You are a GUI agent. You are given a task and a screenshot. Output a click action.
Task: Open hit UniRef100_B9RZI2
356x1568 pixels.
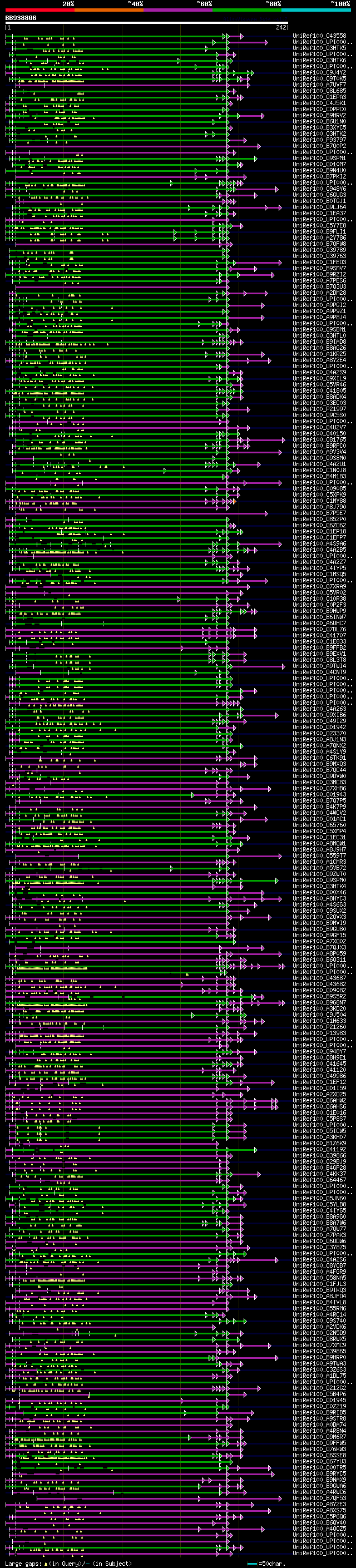point(319,275)
